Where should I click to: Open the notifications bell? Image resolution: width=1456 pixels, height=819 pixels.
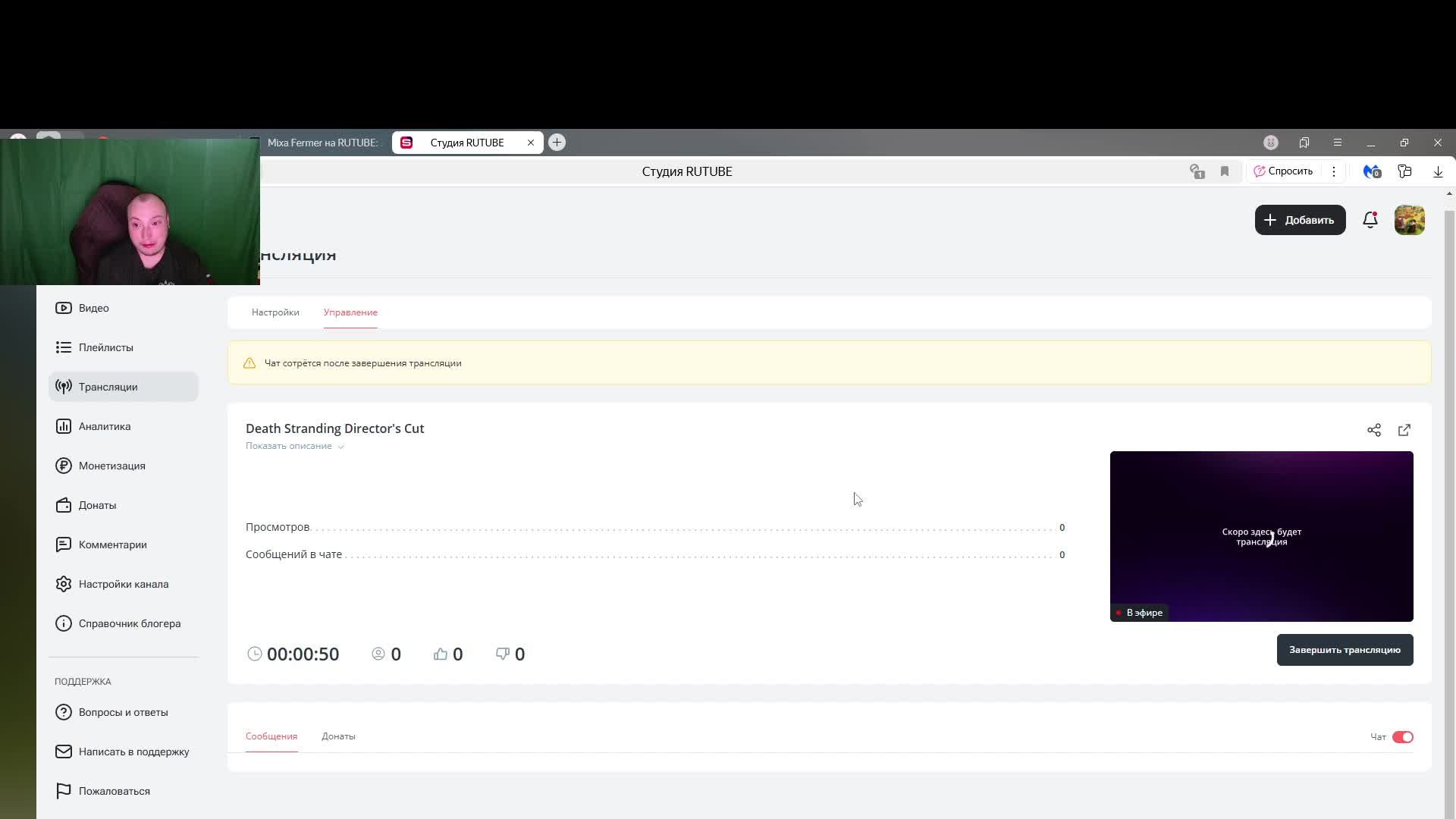pyautogui.click(x=1370, y=220)
